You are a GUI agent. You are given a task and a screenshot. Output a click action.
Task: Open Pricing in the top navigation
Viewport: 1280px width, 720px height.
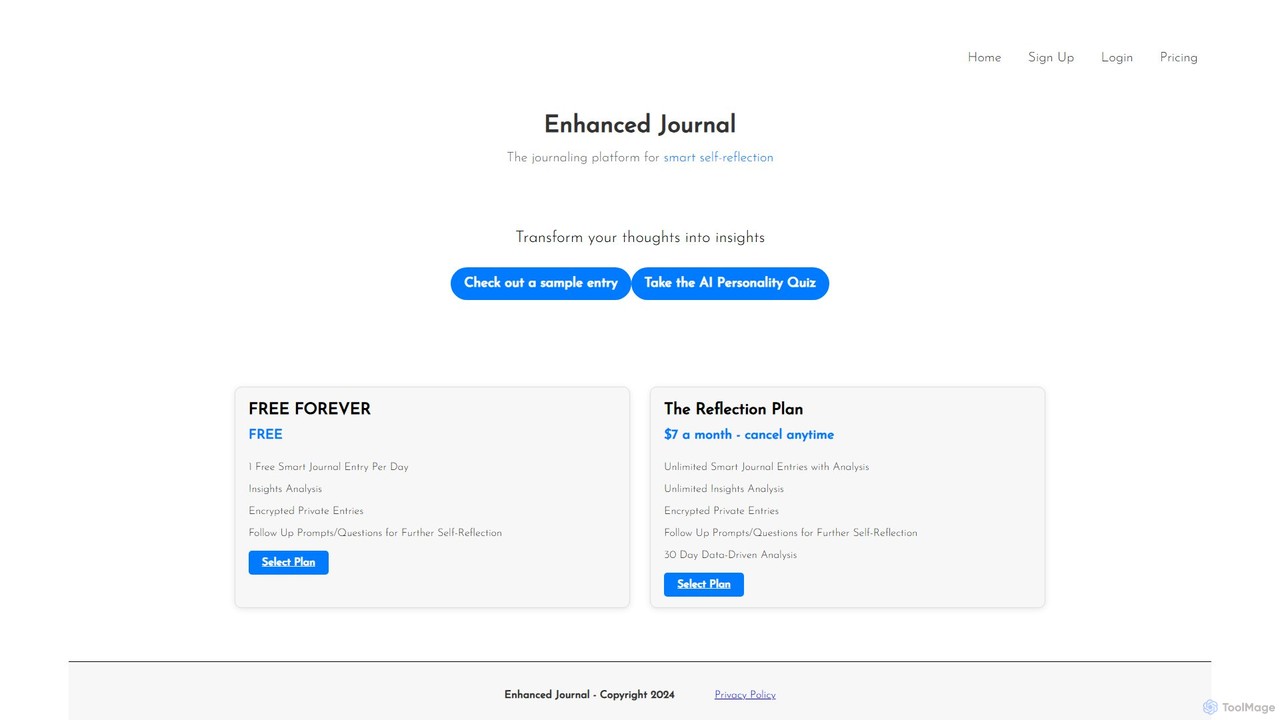1178,57
